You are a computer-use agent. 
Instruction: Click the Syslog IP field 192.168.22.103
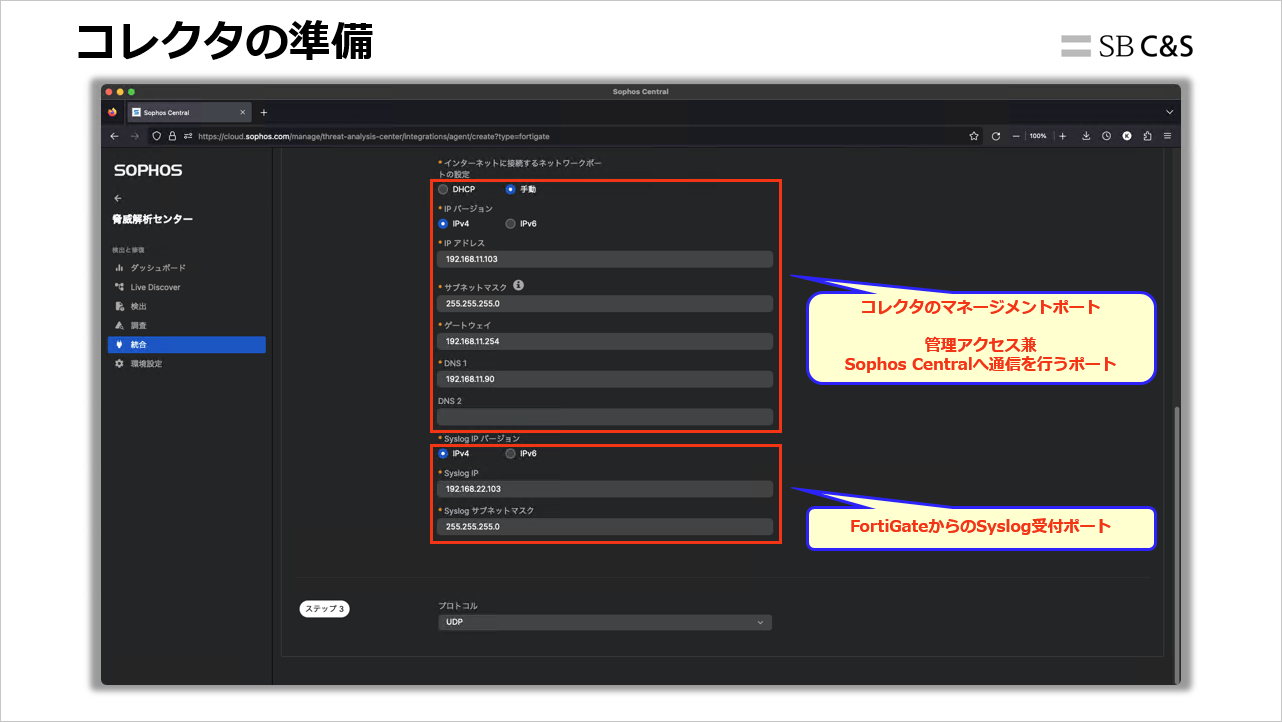click(605, 489)
